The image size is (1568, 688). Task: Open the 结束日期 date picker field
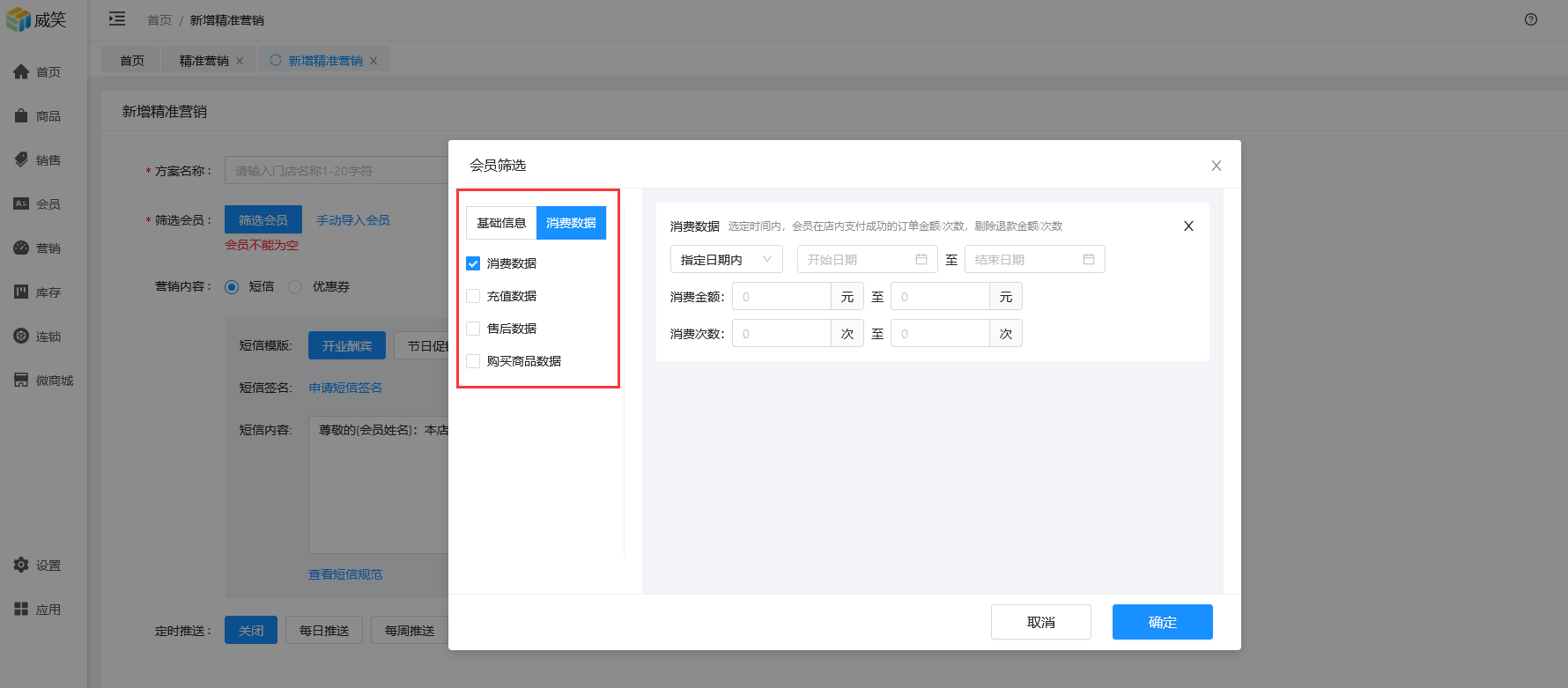[x=1033, y=260]
